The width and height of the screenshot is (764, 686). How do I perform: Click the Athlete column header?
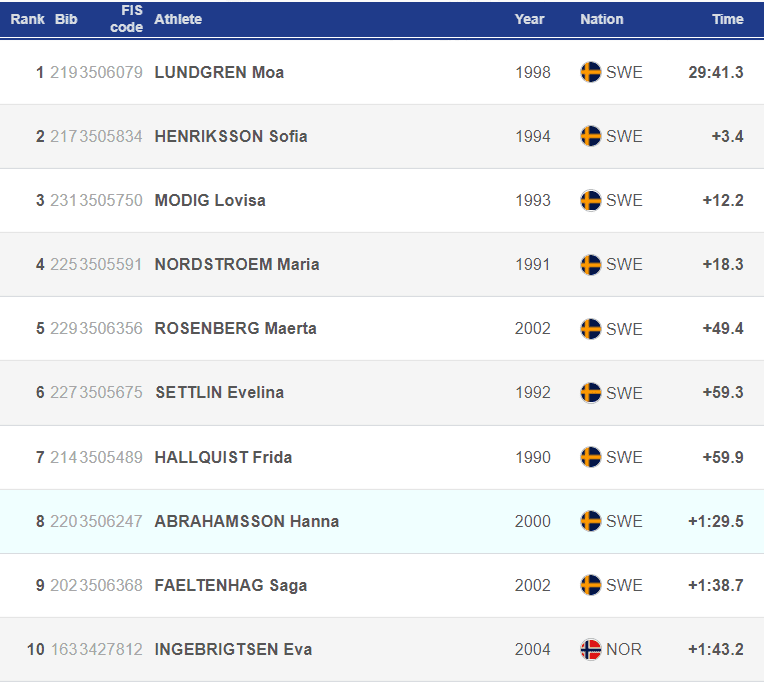coord(178,19)
